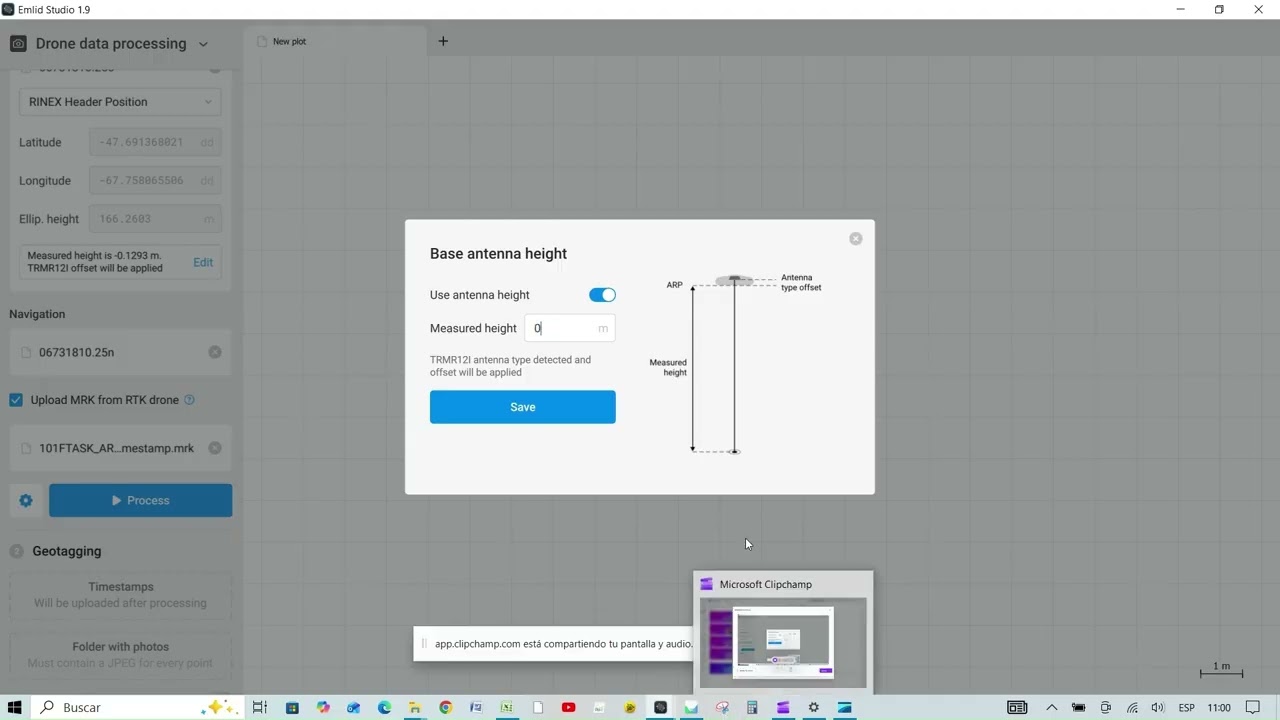Image resolution: width=1280 pixels, height=720 pixels.
Task: Click the Timestamps upload area
Action: tap(120, 595)
